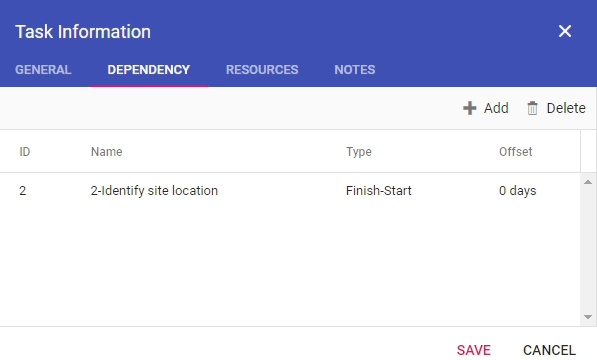Click the trash can icon beside Delete
This screenshot has height=360, width=597.
(x=532, y=108)
